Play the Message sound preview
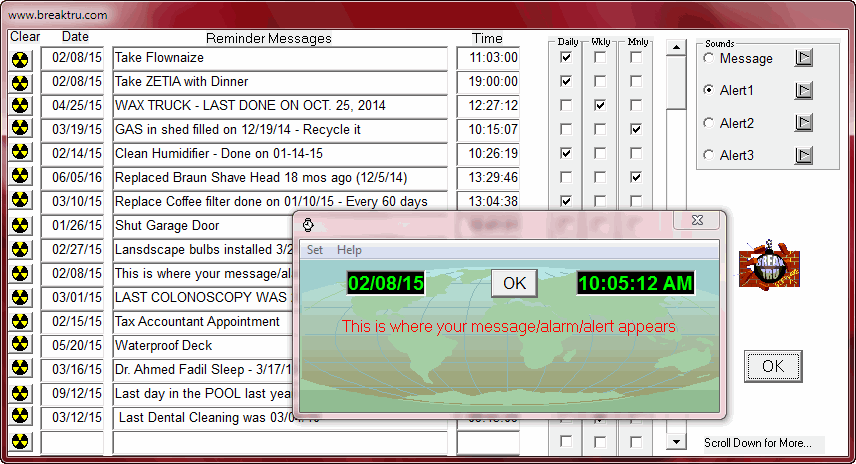This screenshot has width=856, height=464. [804, 58]
